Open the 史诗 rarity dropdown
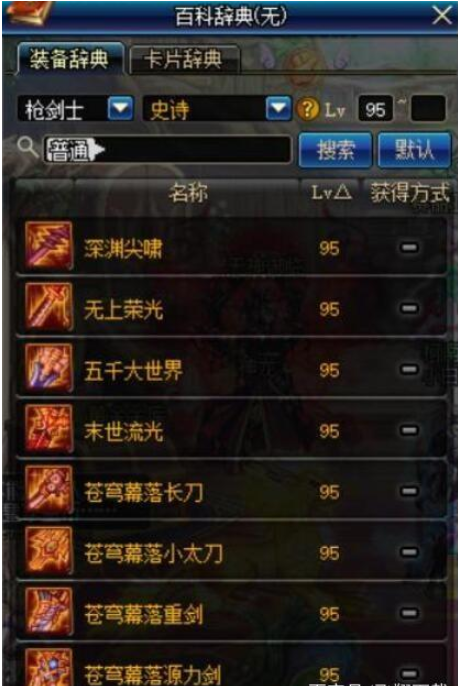 (279, 108)
